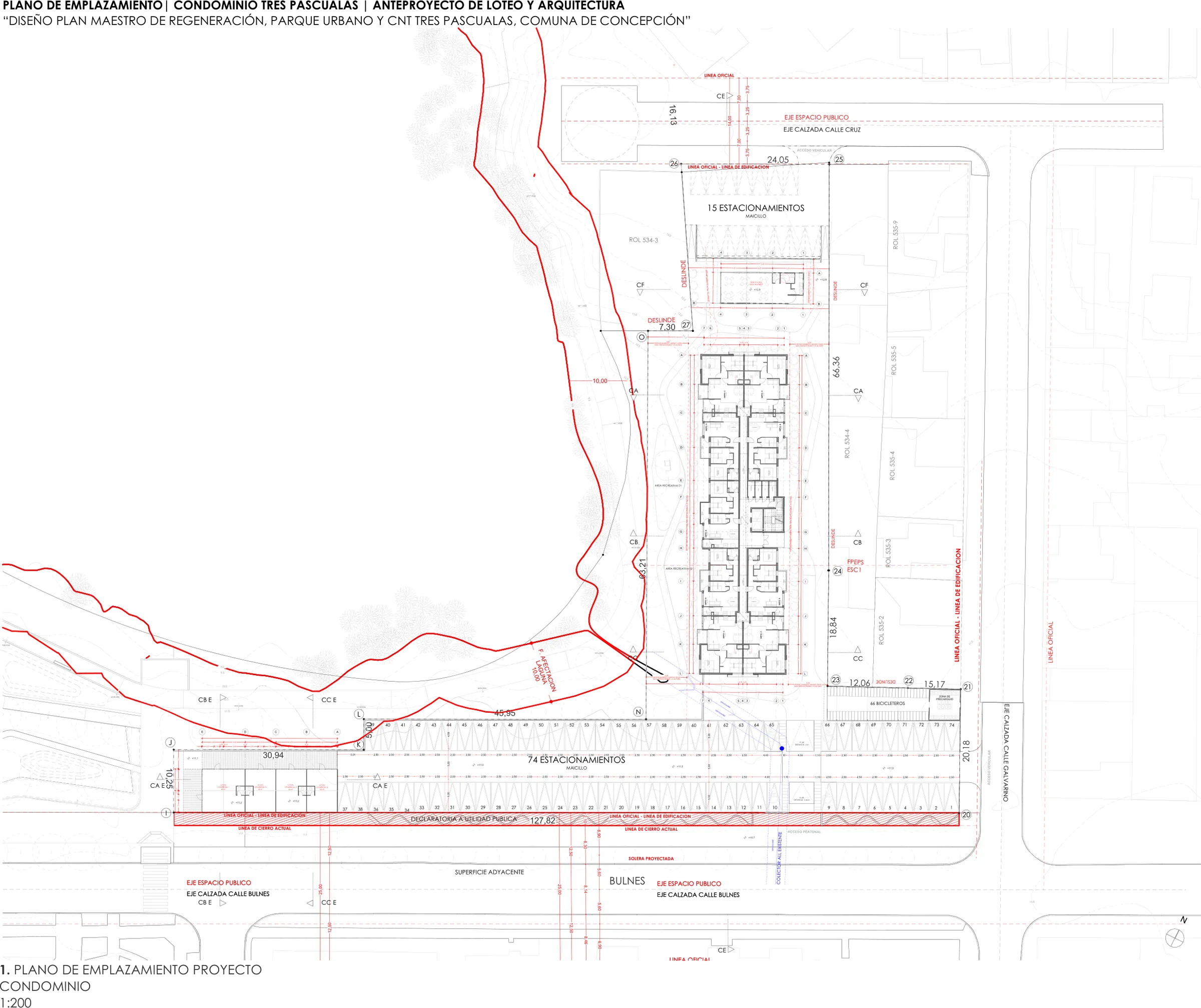Select the 'SUPERFICIE ADYACENTE' label
Viewport: 1201px width, 1008px height.
(489, 872)
